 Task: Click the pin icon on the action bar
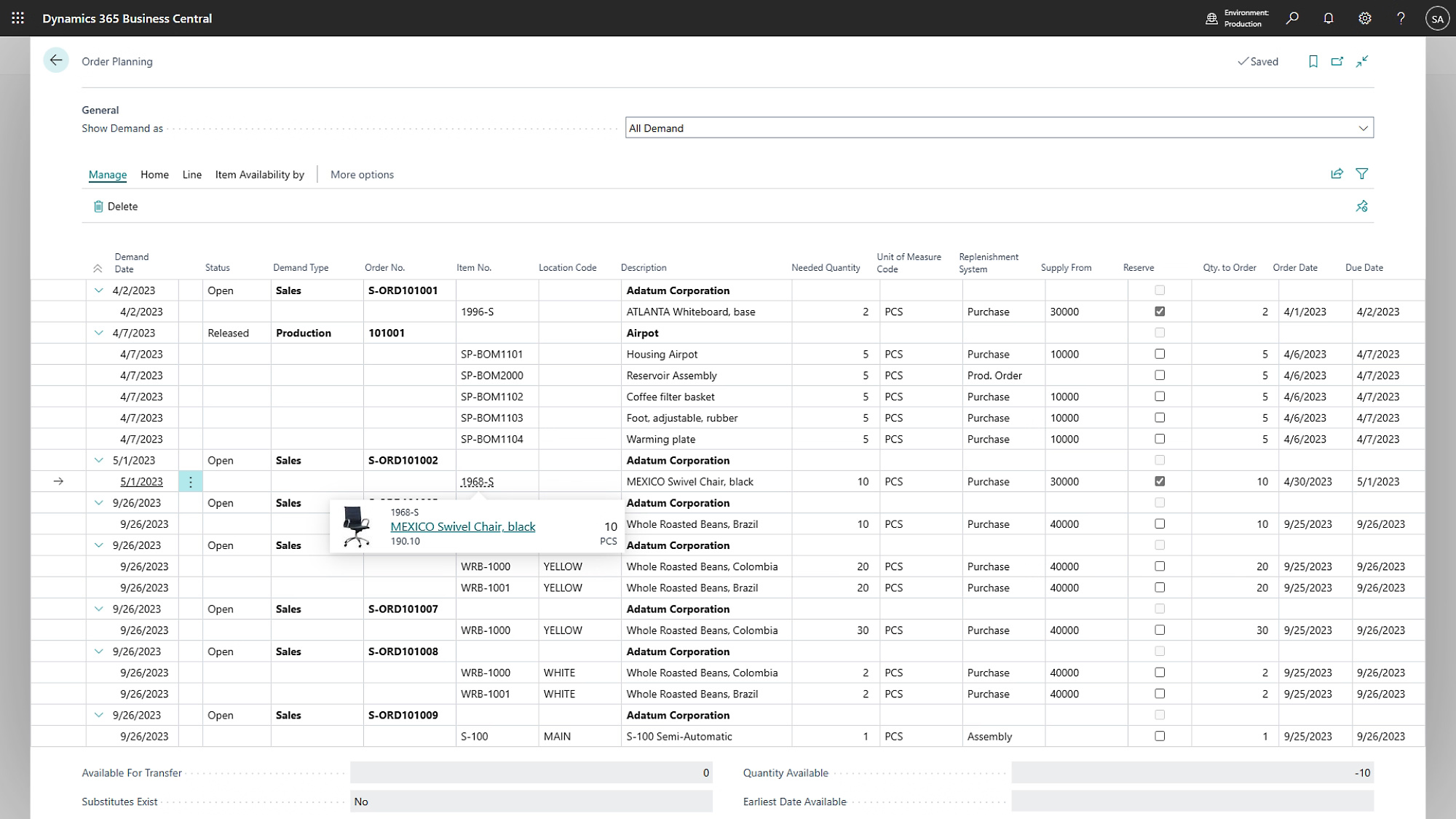pyautogui.click(x=1362, y=206)
